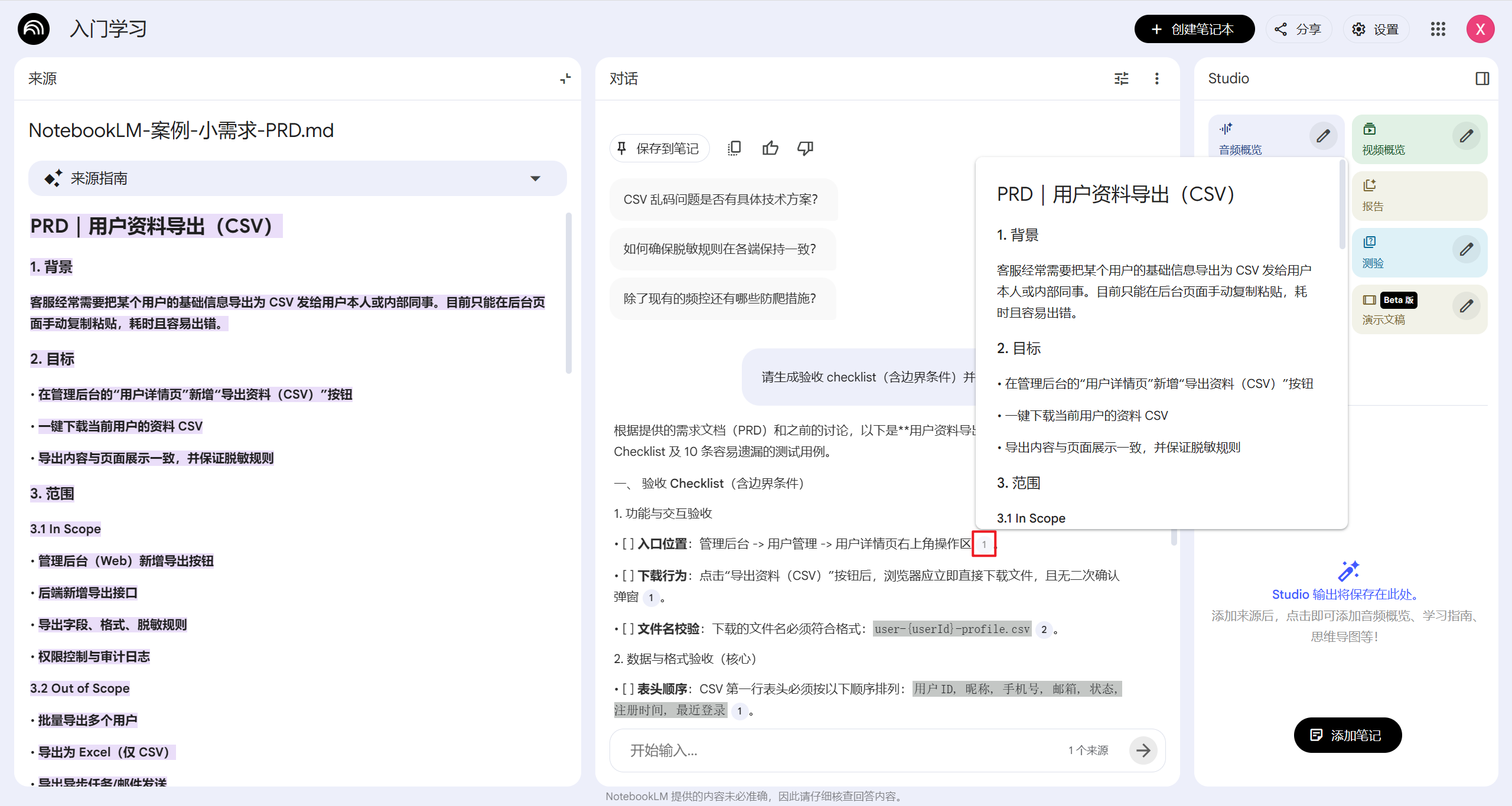Screen dimensions: 1512x806
Task: Click the 添加笔记 button
Action: click(x=1348, y=735)
